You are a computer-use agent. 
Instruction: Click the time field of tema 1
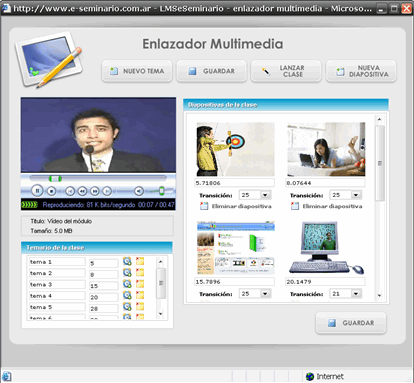pyautogui.click(x=104, y=263)
